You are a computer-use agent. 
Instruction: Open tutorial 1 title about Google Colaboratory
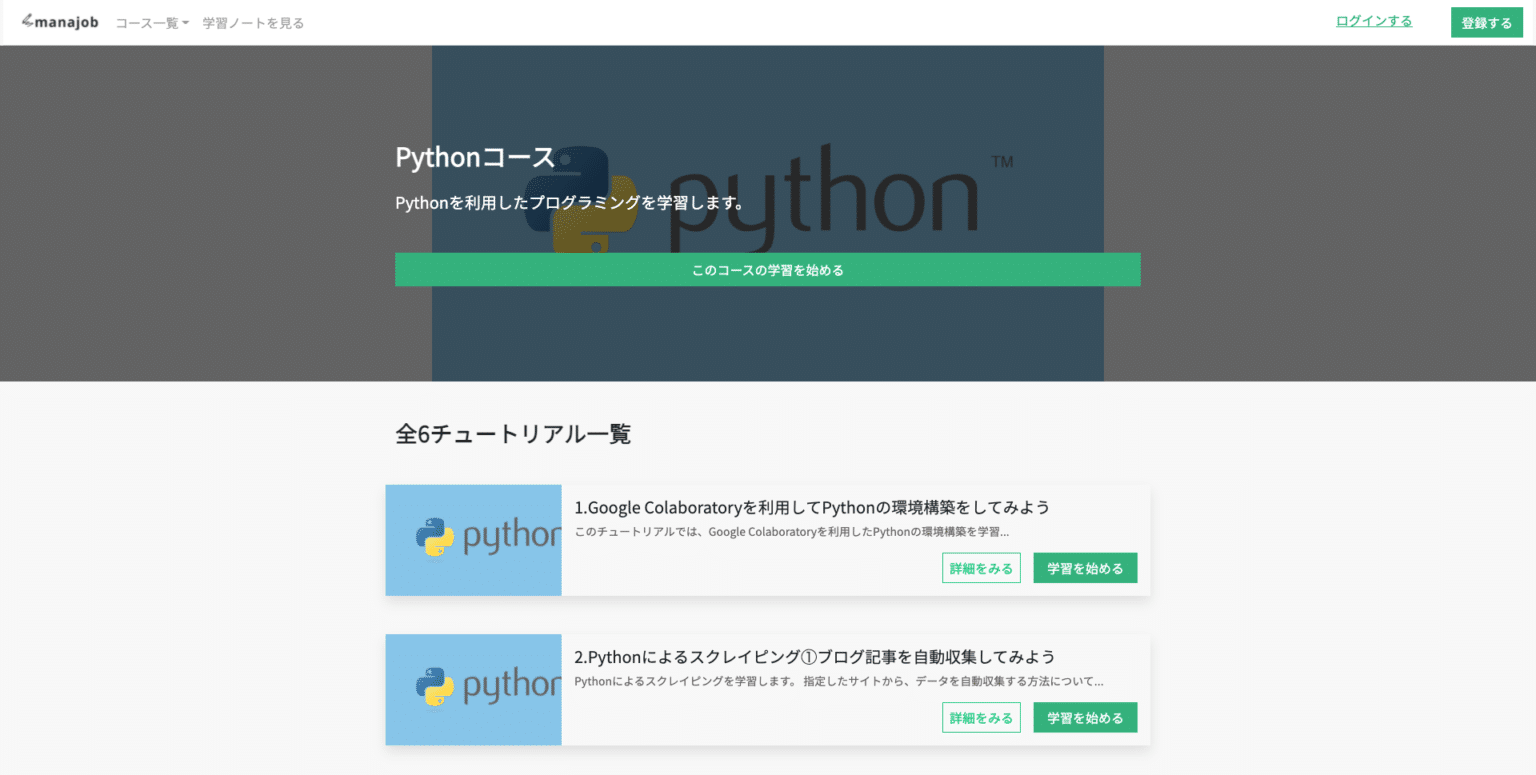click(x=811, y=507)
